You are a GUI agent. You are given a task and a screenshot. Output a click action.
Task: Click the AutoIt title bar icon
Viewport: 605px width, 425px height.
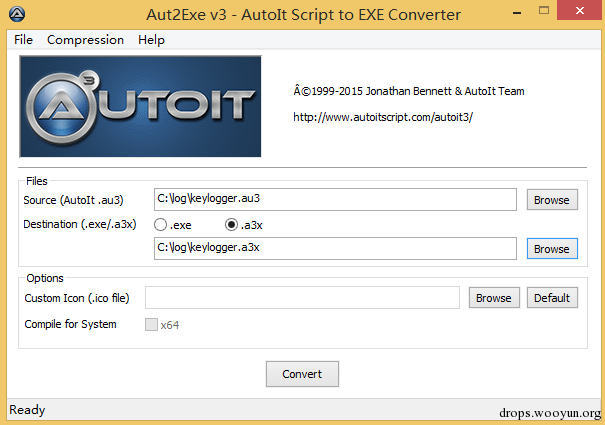pyautogui.click(x=17, y=14)
